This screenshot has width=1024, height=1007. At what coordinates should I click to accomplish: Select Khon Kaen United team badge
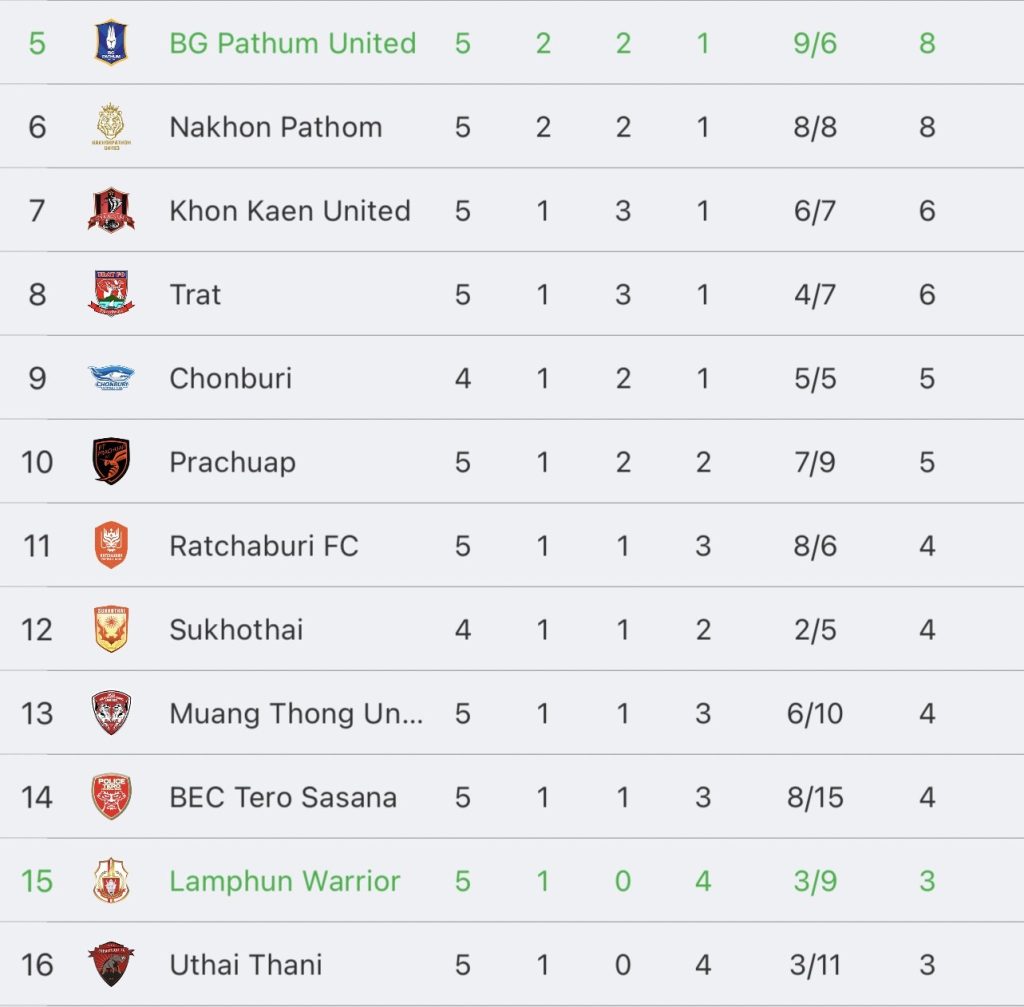[x=111, y=210]
